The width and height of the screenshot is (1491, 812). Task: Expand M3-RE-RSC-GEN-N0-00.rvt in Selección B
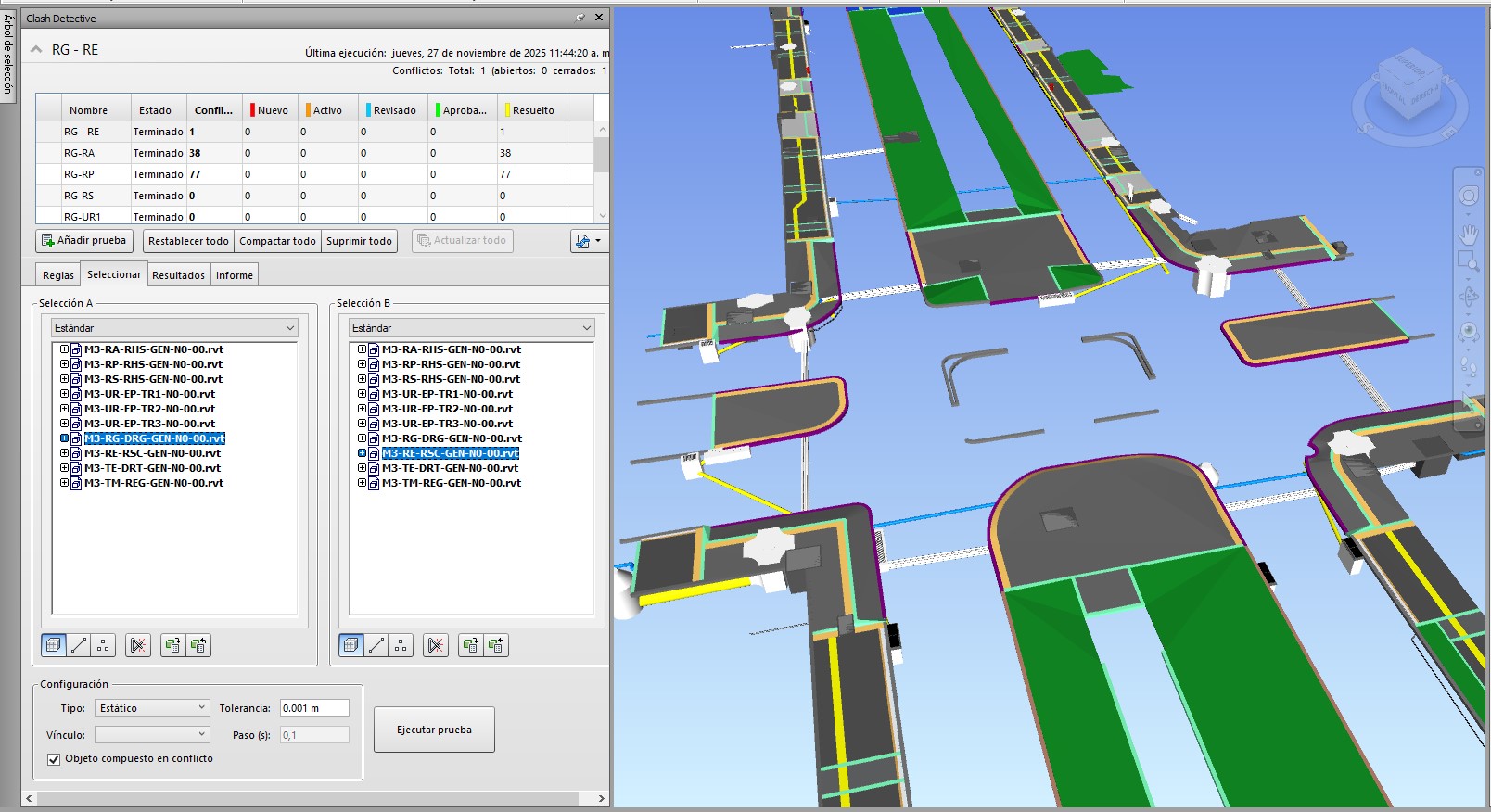pyautogui.click(x=363, y=453)
